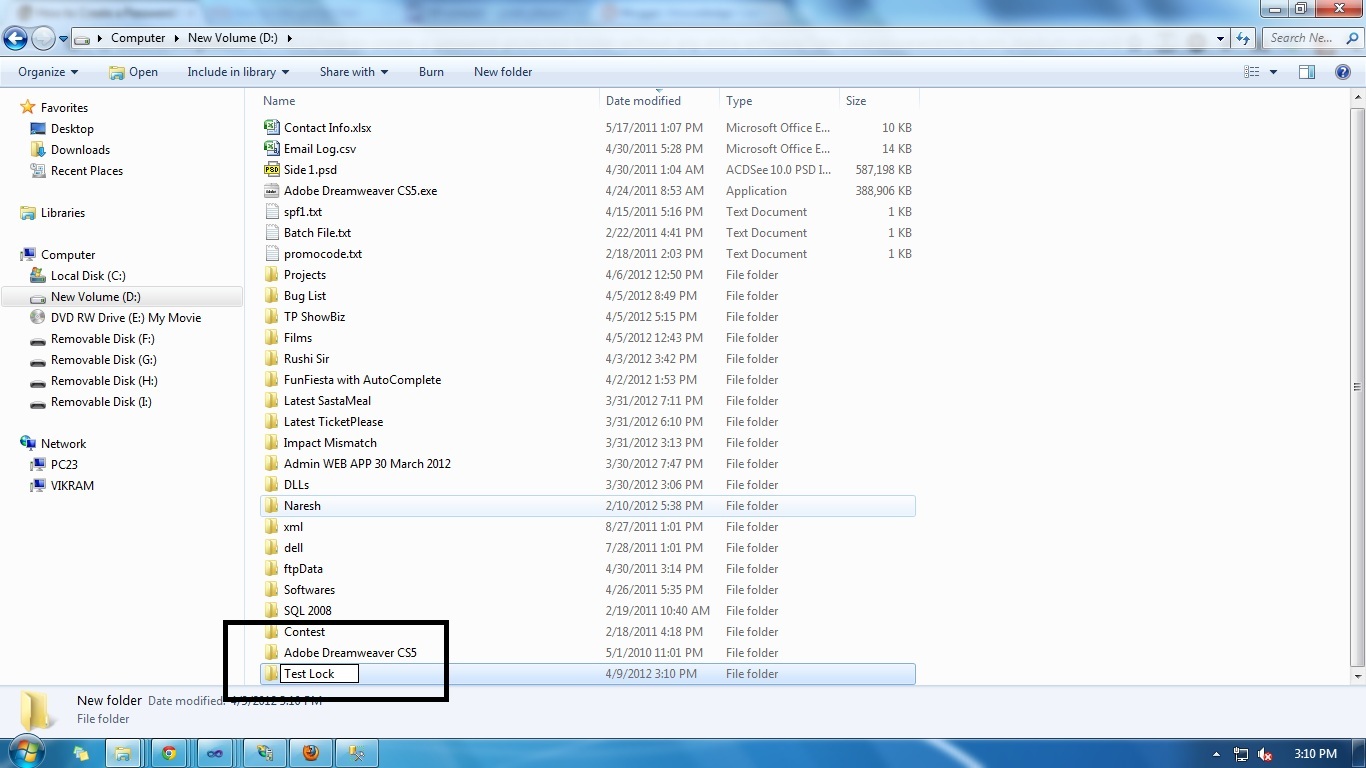The width and height of the screenshot is (1366, 768).
Task: Expand the Include in library dropdown
Action: [237, 71]
